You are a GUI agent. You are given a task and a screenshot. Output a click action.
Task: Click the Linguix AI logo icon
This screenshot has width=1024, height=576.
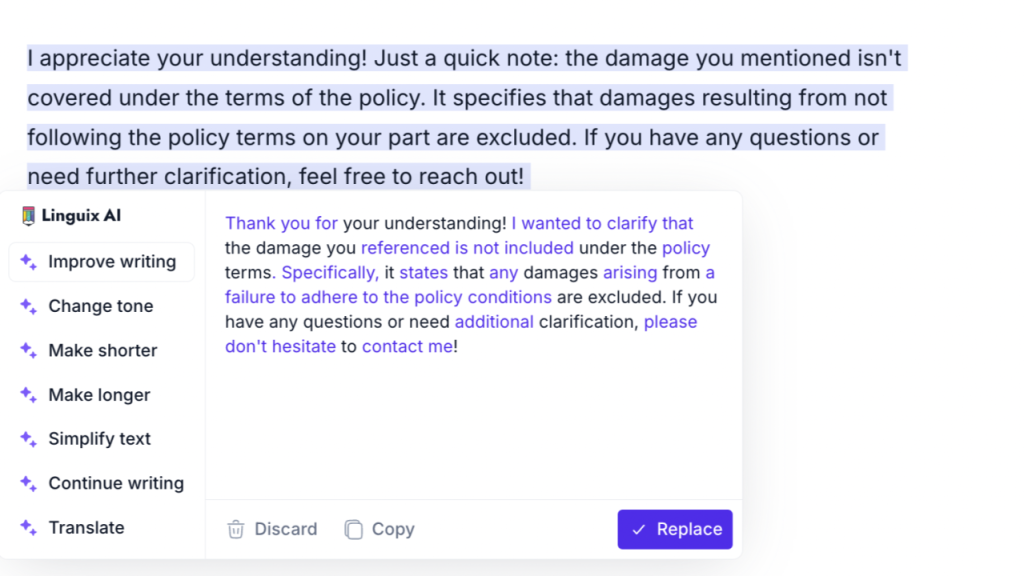point(28,216)
